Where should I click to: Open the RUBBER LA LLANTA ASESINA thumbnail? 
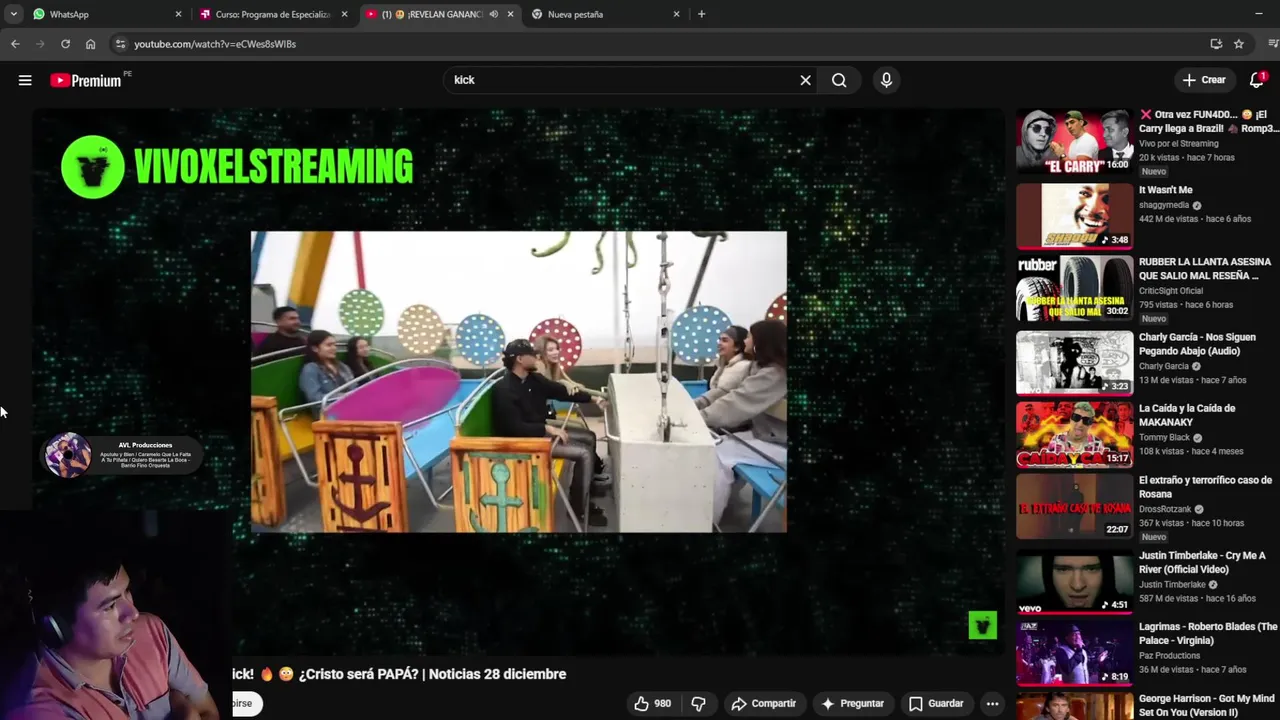click(x=1075, y=288)
